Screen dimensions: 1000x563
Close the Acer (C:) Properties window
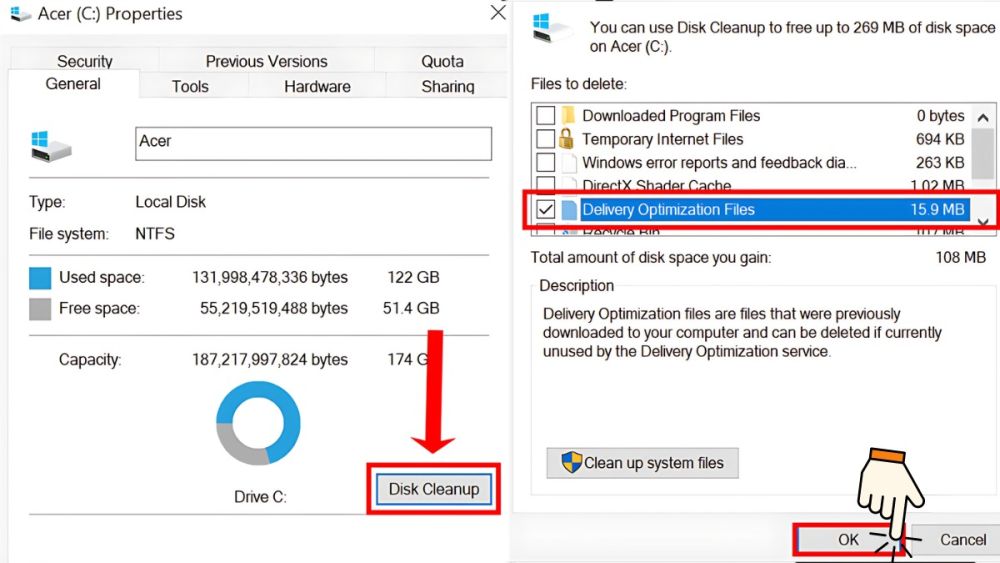coord(498,13)
